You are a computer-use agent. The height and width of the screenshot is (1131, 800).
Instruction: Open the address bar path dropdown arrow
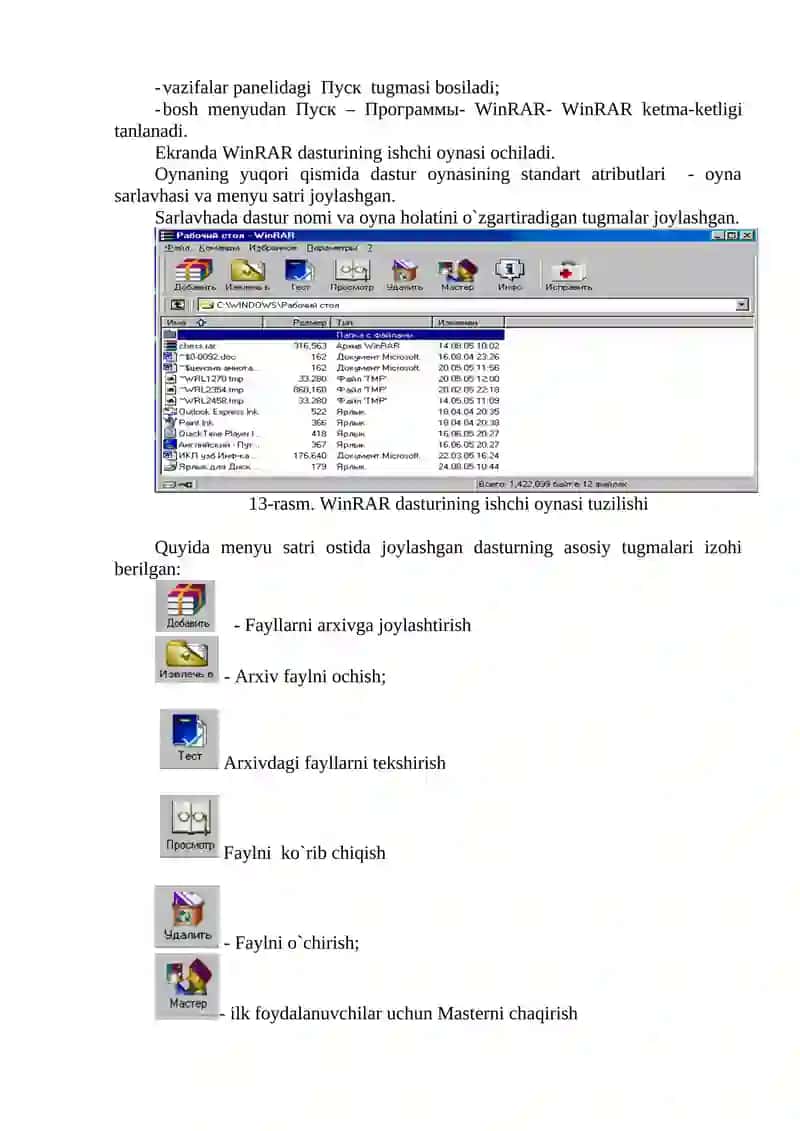point(742,305)
